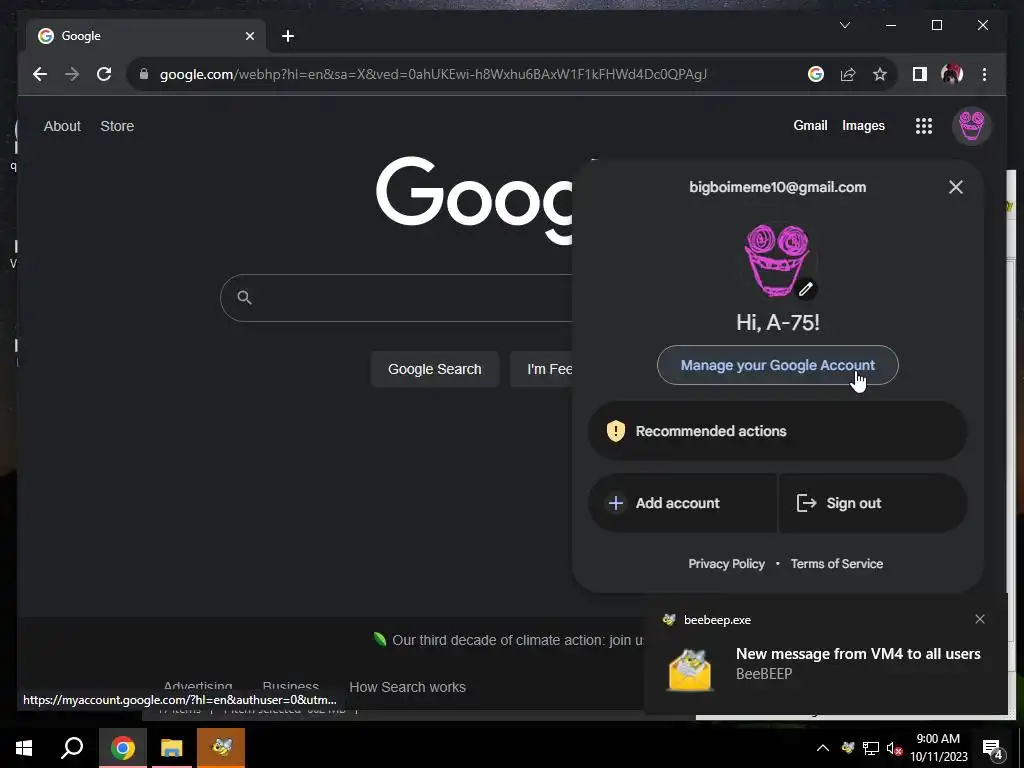
Task: Open Chrome's side panel
Action: [x=920, y=74]
